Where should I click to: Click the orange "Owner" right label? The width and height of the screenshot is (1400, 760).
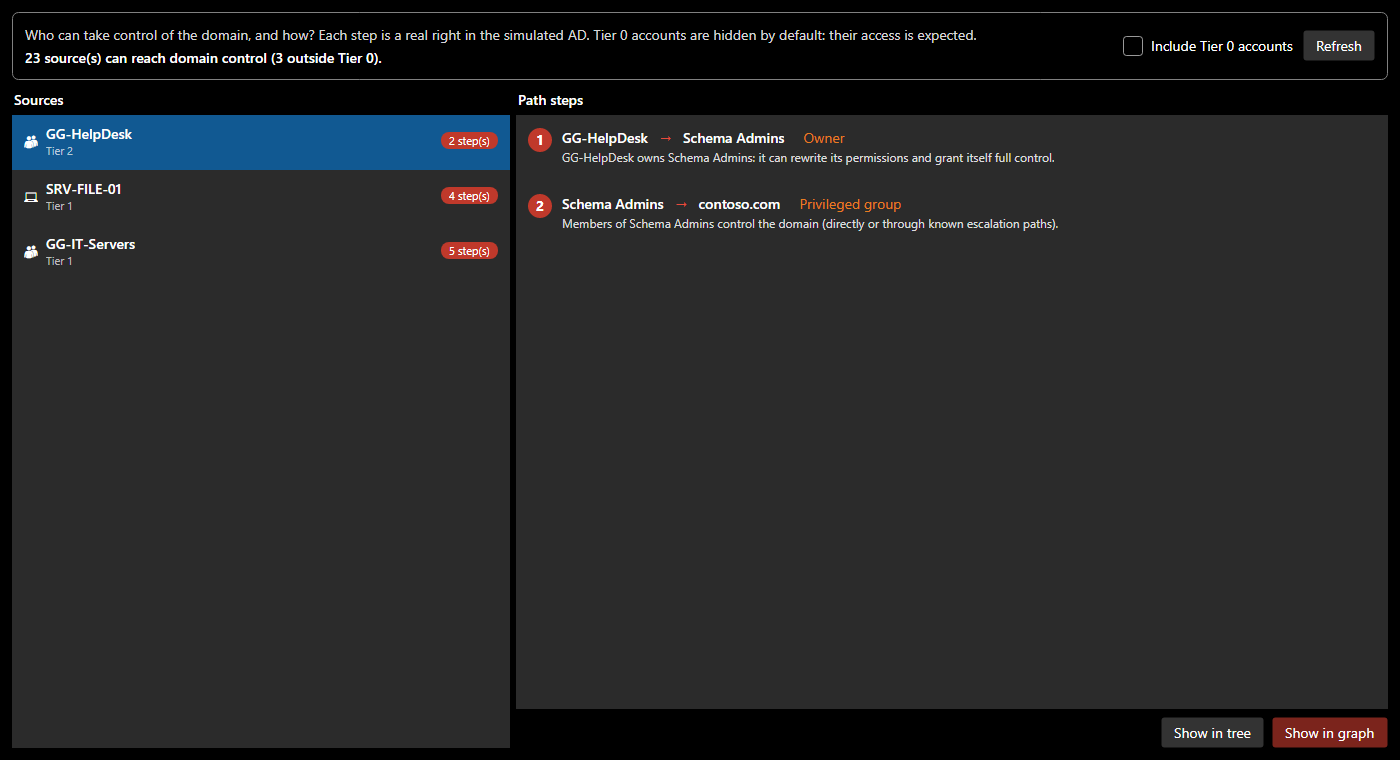click(x=824, y=138)
